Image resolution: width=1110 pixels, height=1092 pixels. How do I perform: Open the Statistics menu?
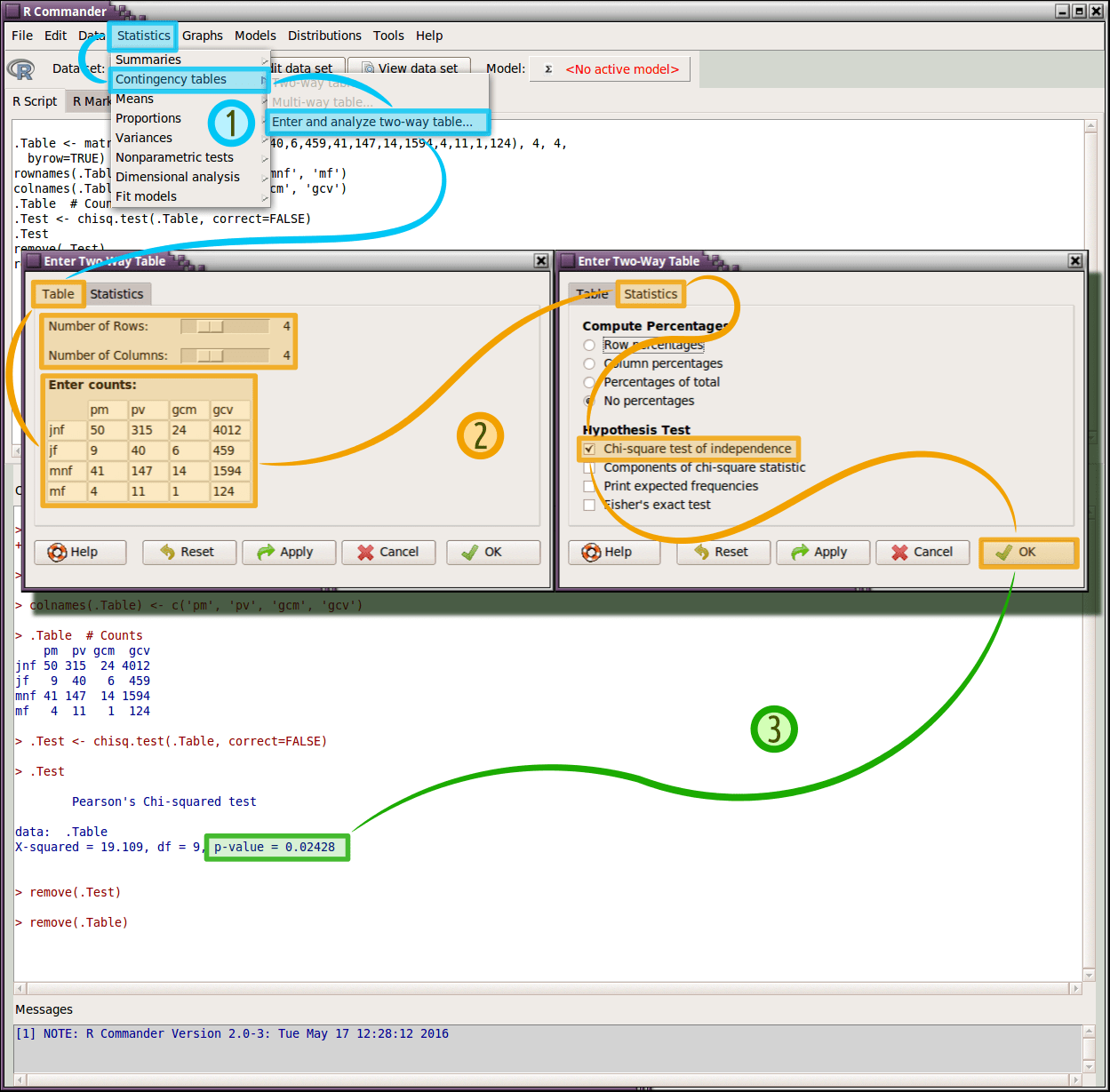143,36
